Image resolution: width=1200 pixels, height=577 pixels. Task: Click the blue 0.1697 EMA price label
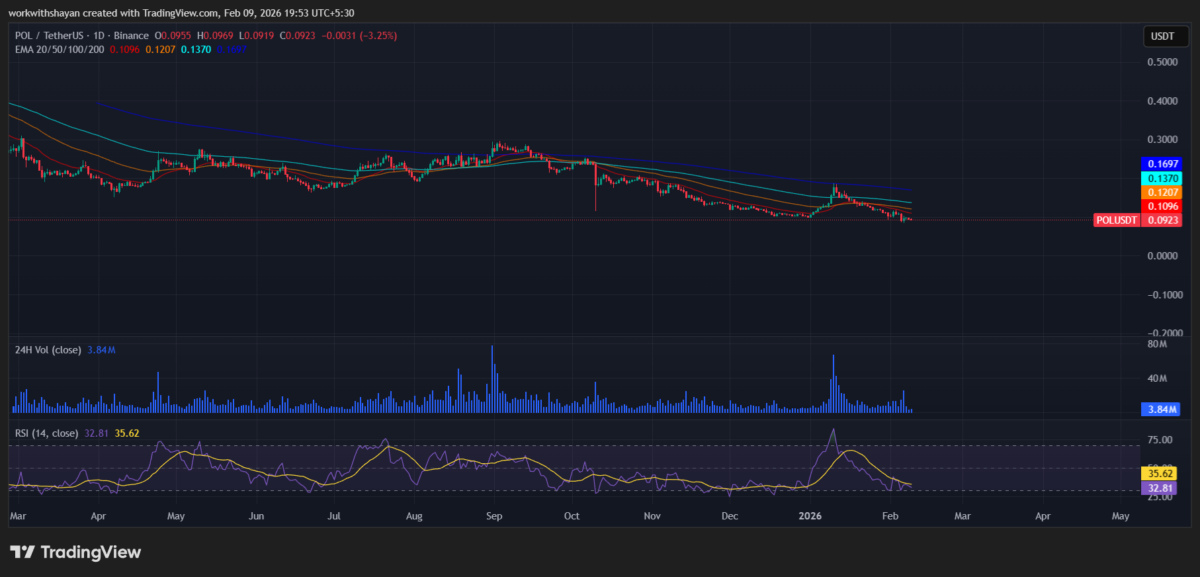pos(1161,162)
